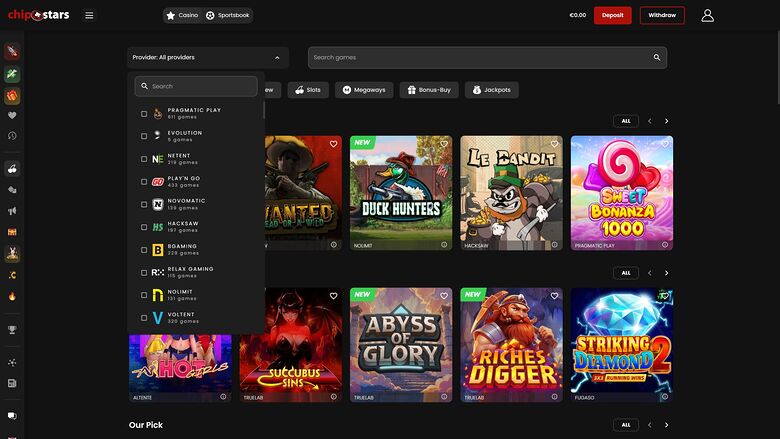Favorite Abyss of Glory via its heart icon
This screenshot has height=439, width=780.
(444, 296)
